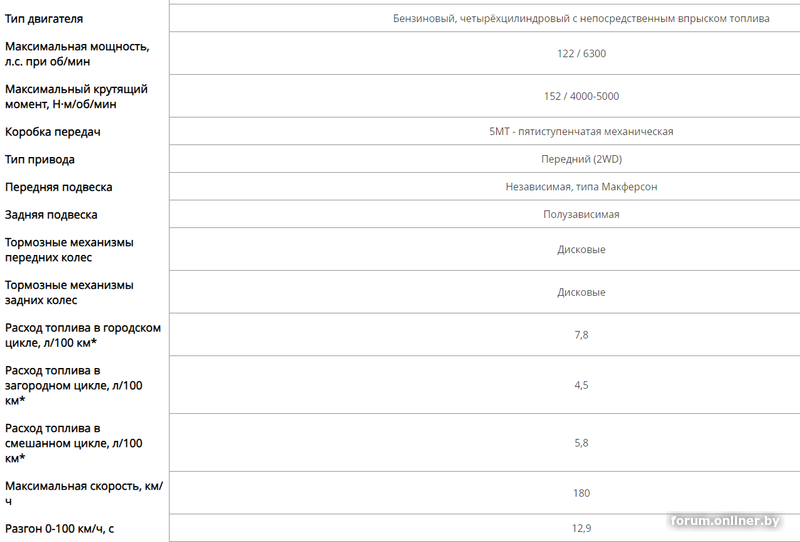Select the '152 / 4000-5000' torque value
800x542 pixels.
pyautogui.click(x=581, y=97)
